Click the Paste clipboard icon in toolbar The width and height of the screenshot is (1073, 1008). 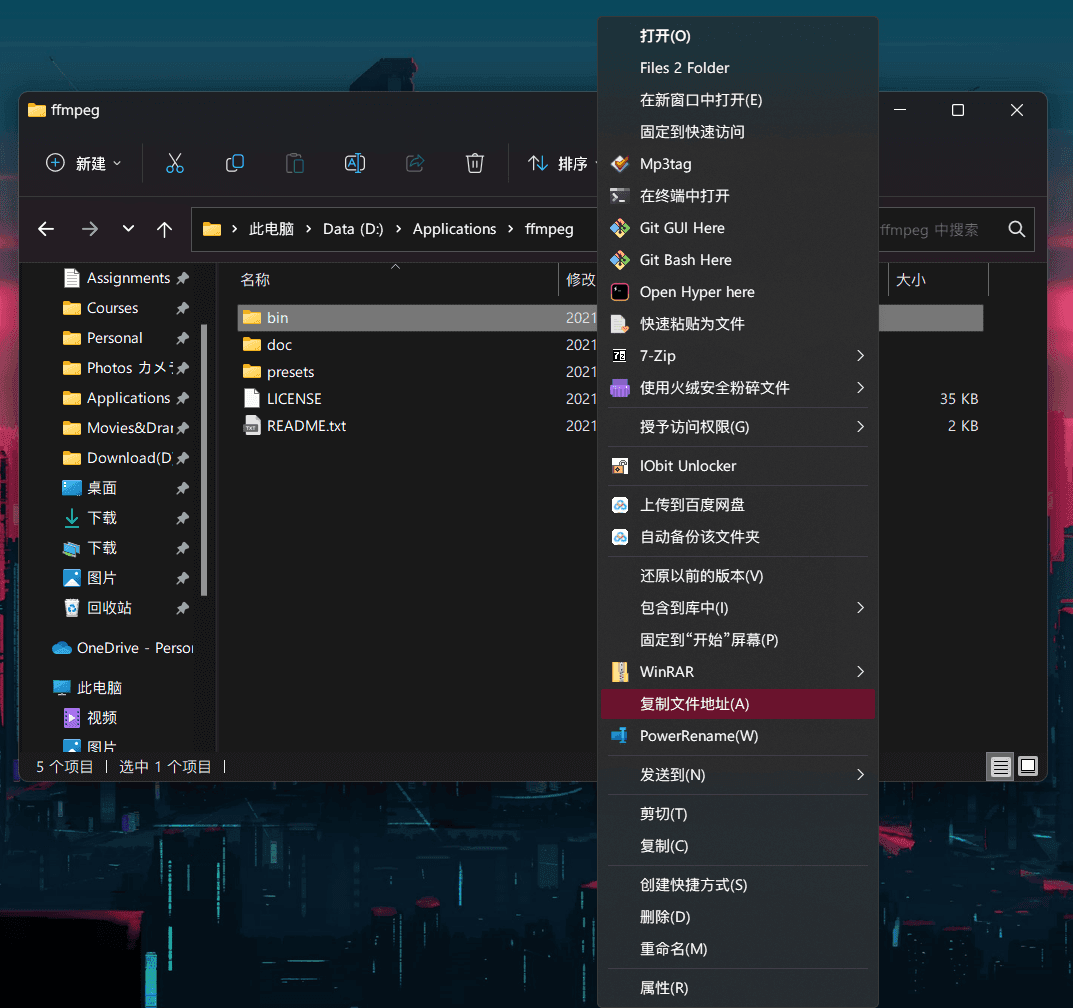[x=295, y=164]
